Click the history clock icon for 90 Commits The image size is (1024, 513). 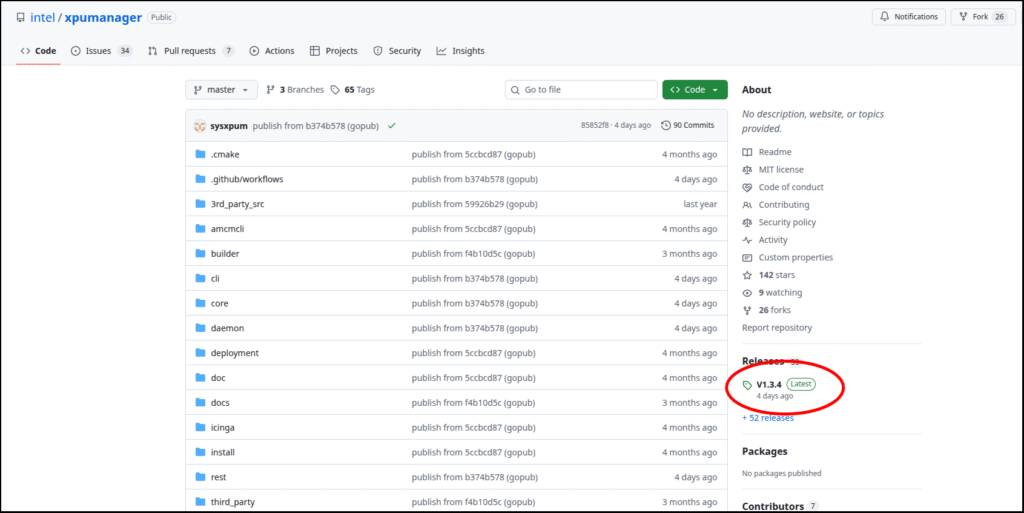[666, 125]
